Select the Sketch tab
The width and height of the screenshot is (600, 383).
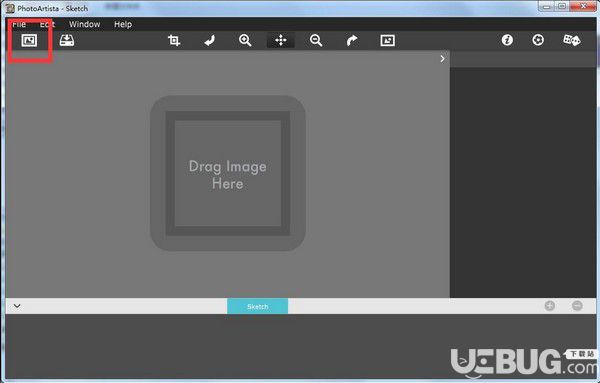(258, 306)
